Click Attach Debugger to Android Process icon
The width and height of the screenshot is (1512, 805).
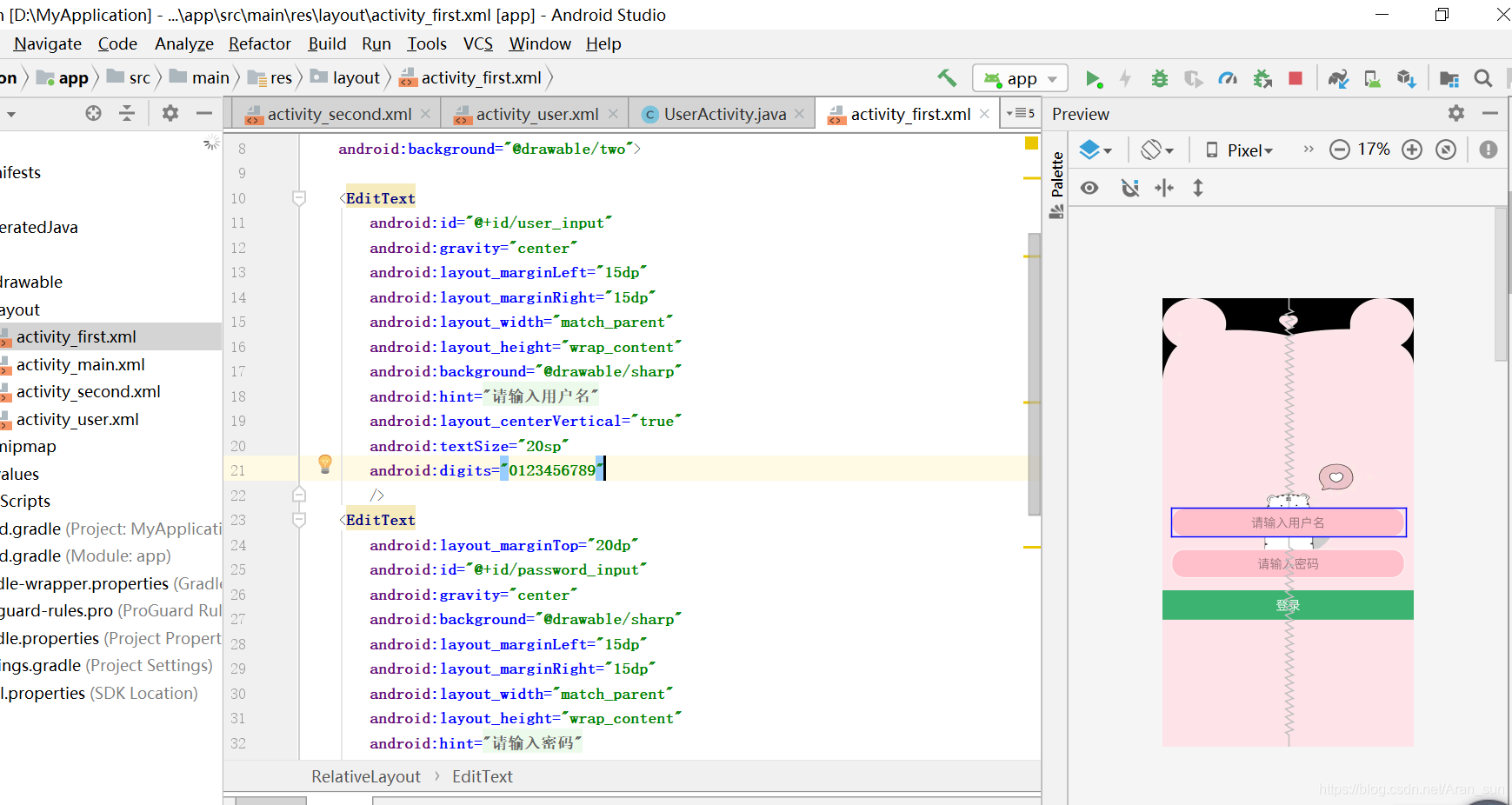tap(1262, 79)
